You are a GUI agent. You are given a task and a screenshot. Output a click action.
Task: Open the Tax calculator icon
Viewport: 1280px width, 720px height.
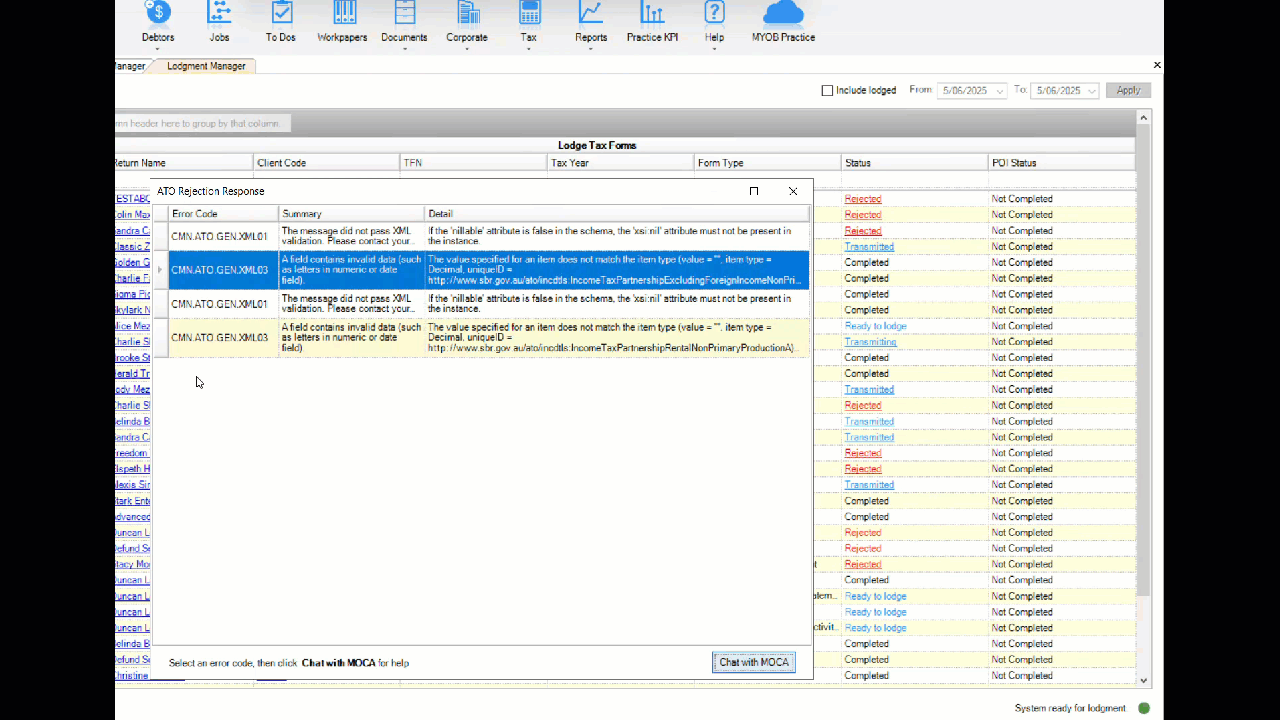point(529,14)
